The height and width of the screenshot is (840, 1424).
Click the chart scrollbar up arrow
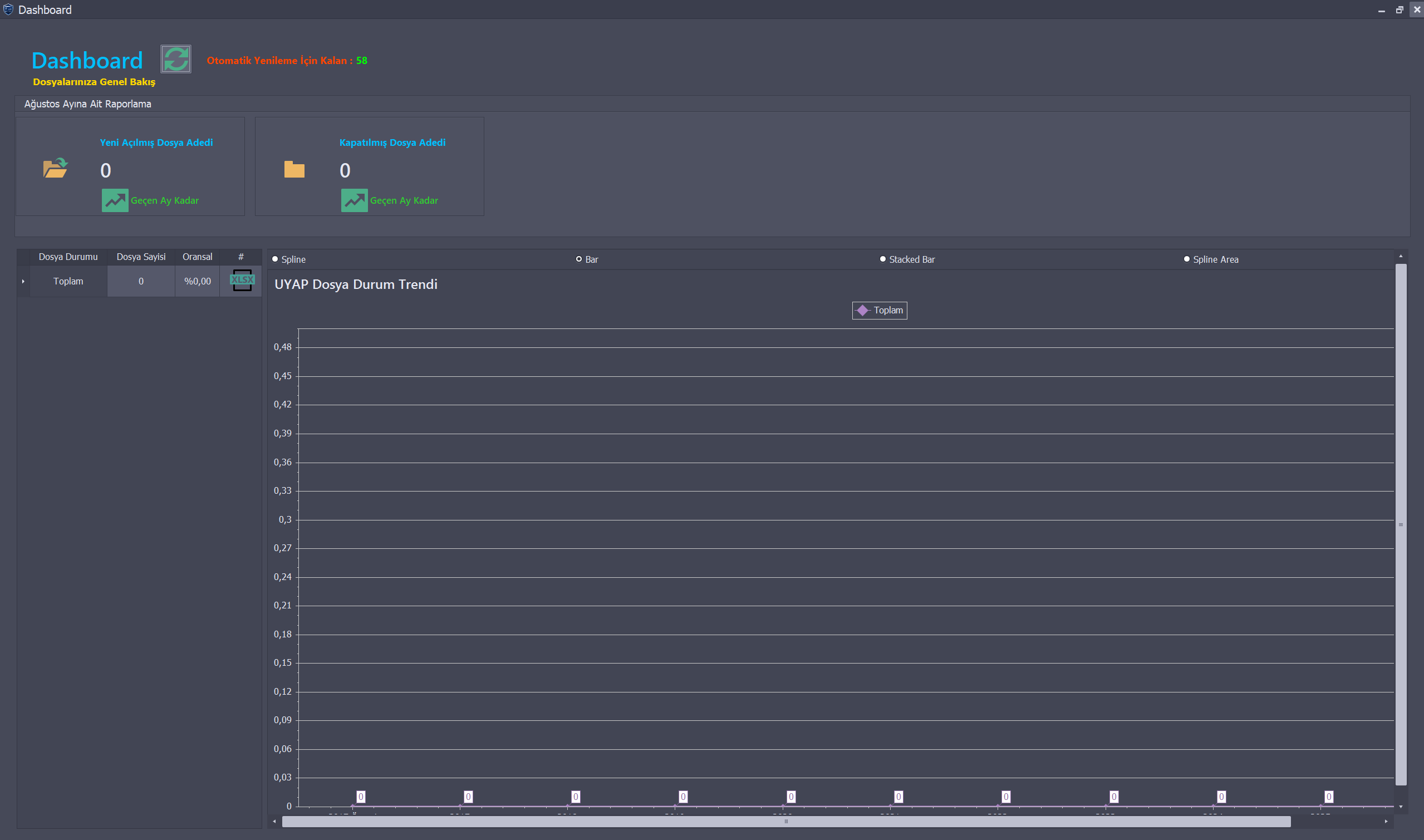click(x=1401, y=257)
